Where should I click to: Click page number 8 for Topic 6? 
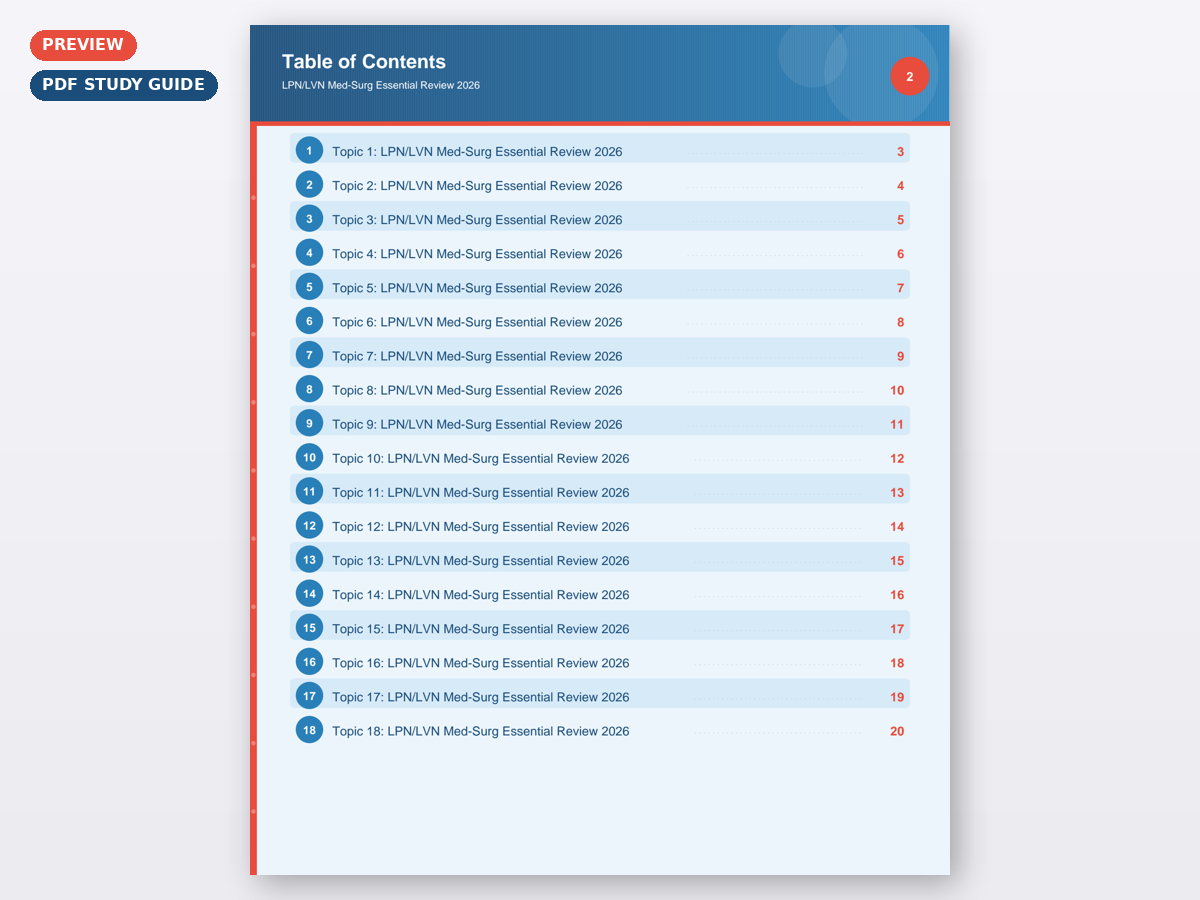click(900, 322)
